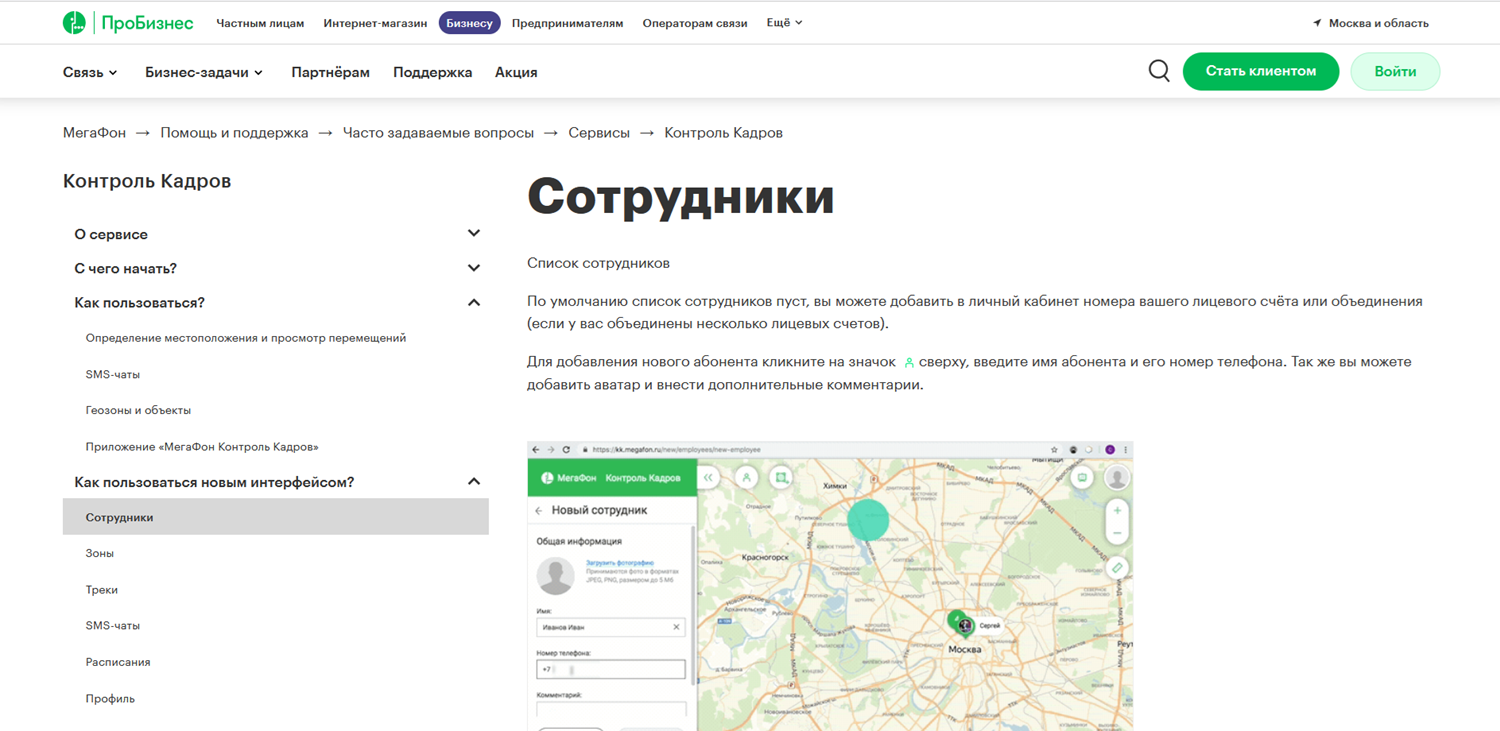Open the Сервисы breadcrumb link
The image size is (1500, 731).
point(599,133)
